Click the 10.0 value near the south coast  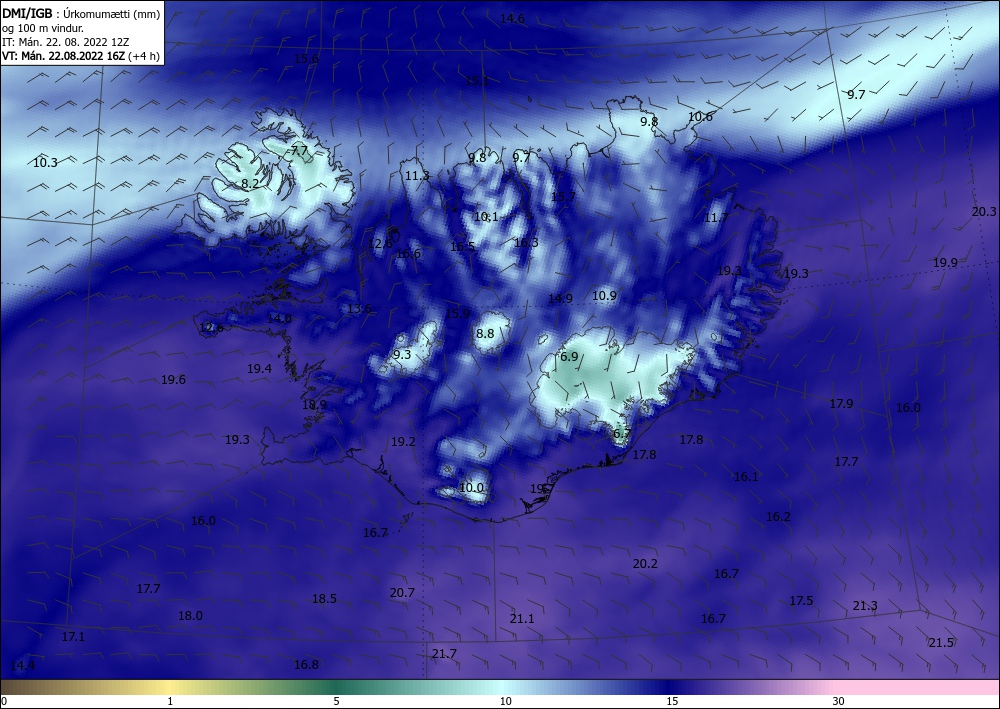coord(472,488)
